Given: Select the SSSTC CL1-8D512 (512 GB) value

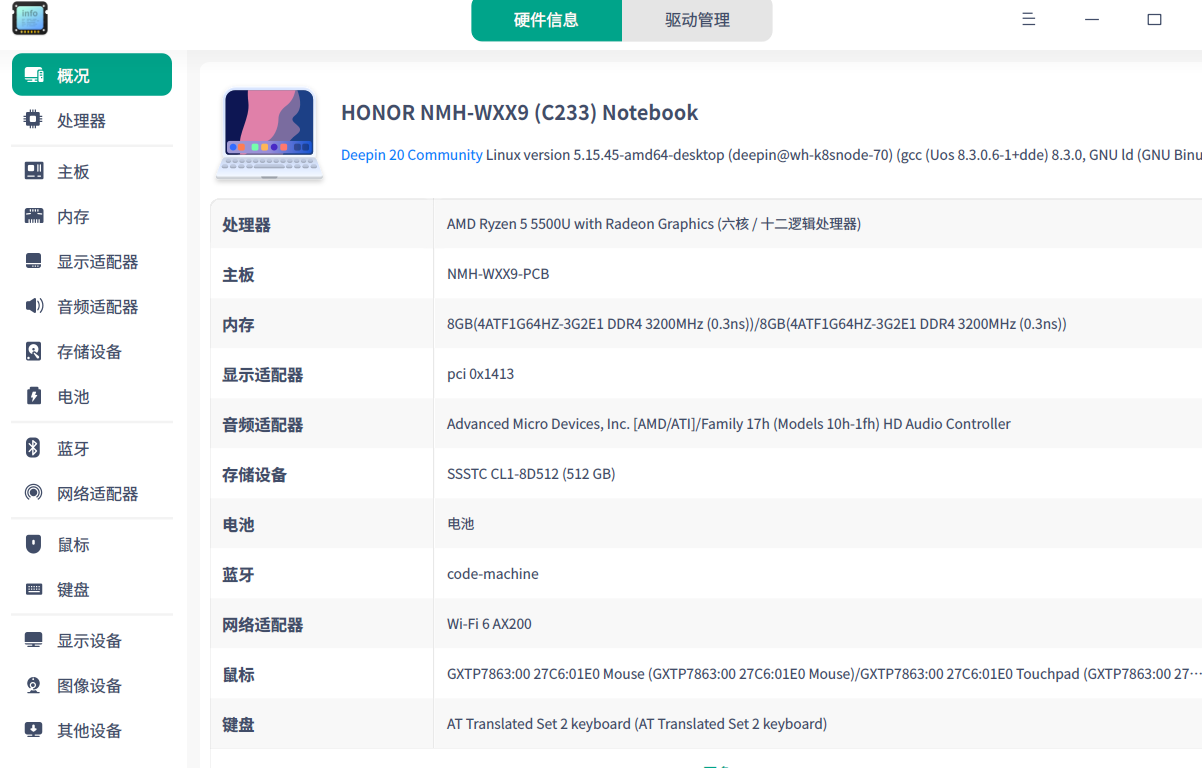Looking at the screenshot, I should pos(531,474).
